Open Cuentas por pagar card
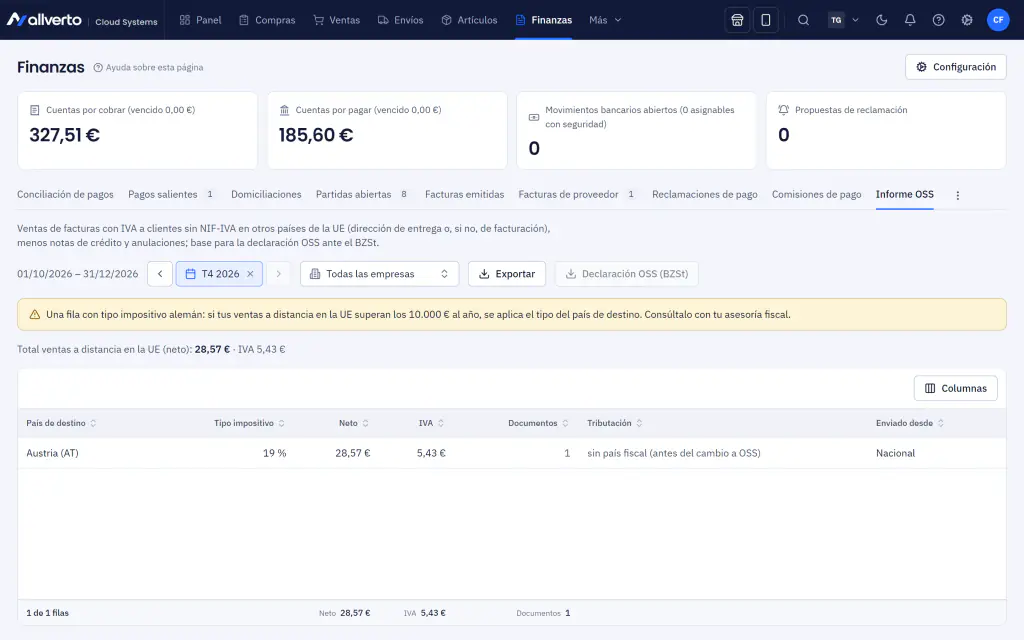The width and height of the screenshot is (1024, 640). (x=387, y=130)
